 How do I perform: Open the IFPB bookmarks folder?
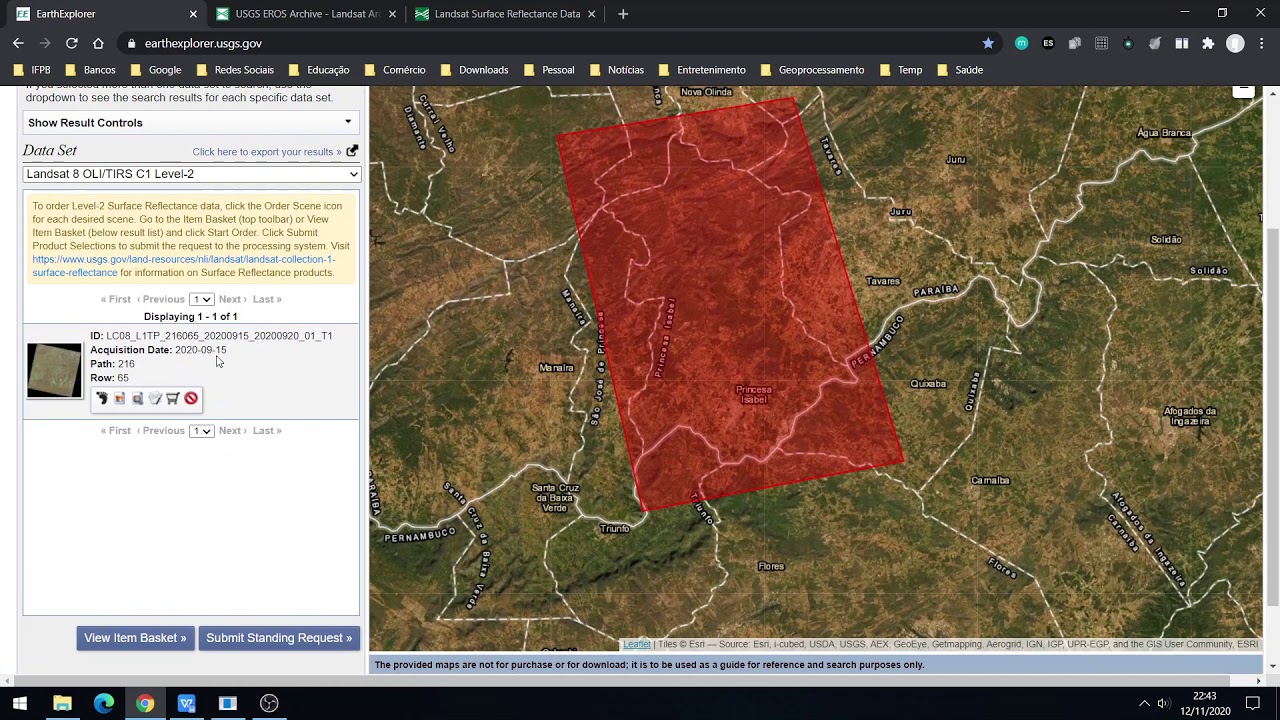click(33, 70)
